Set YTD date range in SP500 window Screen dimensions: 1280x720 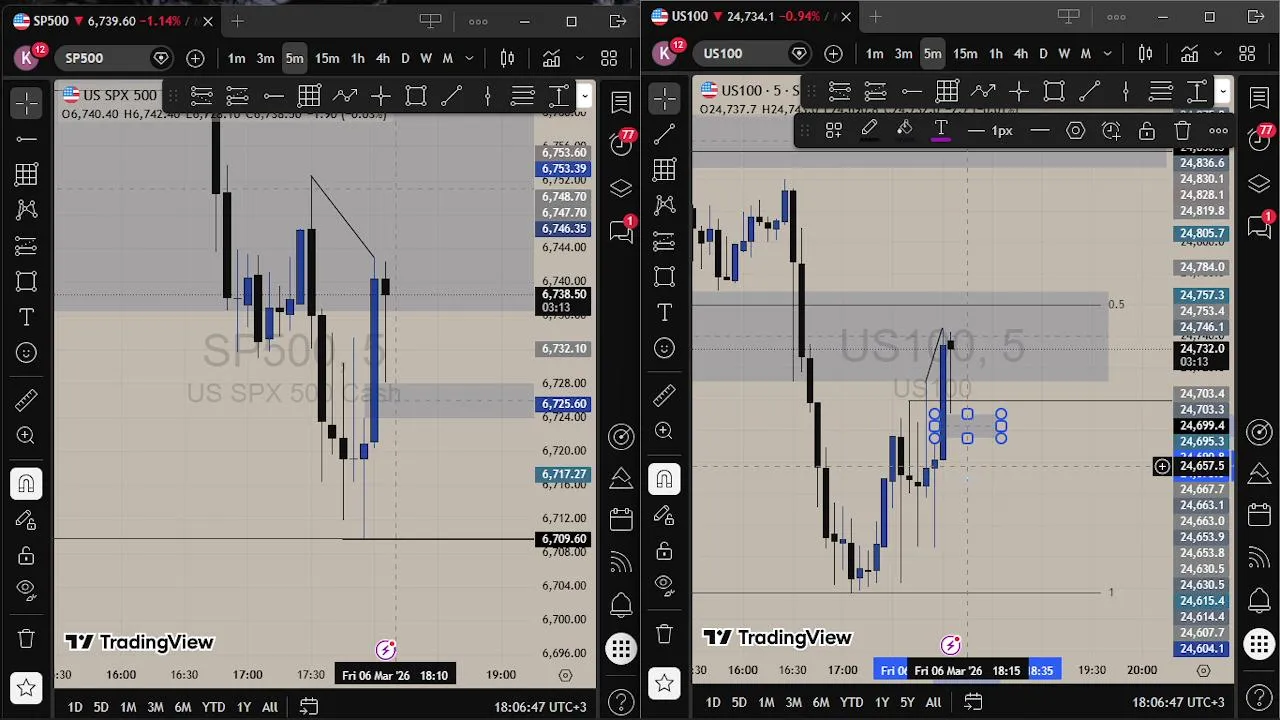coord(213,707)
